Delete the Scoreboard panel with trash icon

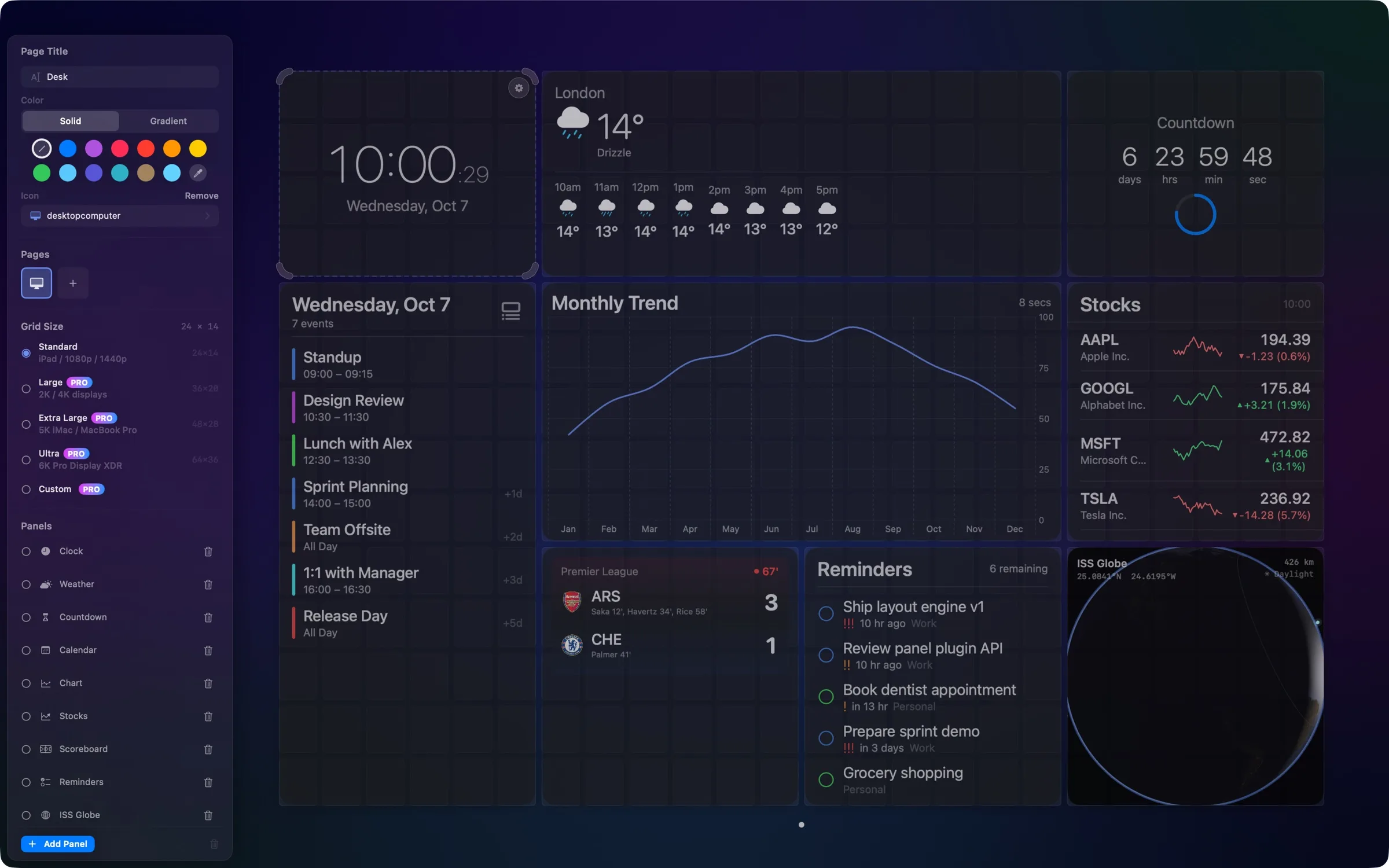point(208,749)
